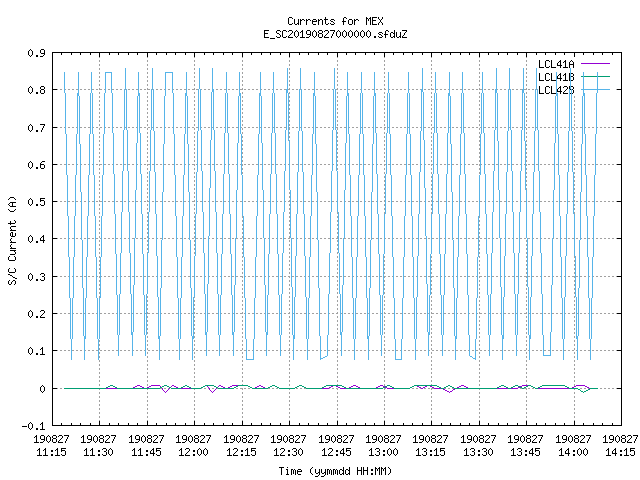The width and height of the screenshot is (640, 480).
Task: Click the 0.6 y-axis tick value
Action: [x=36, y=165]
